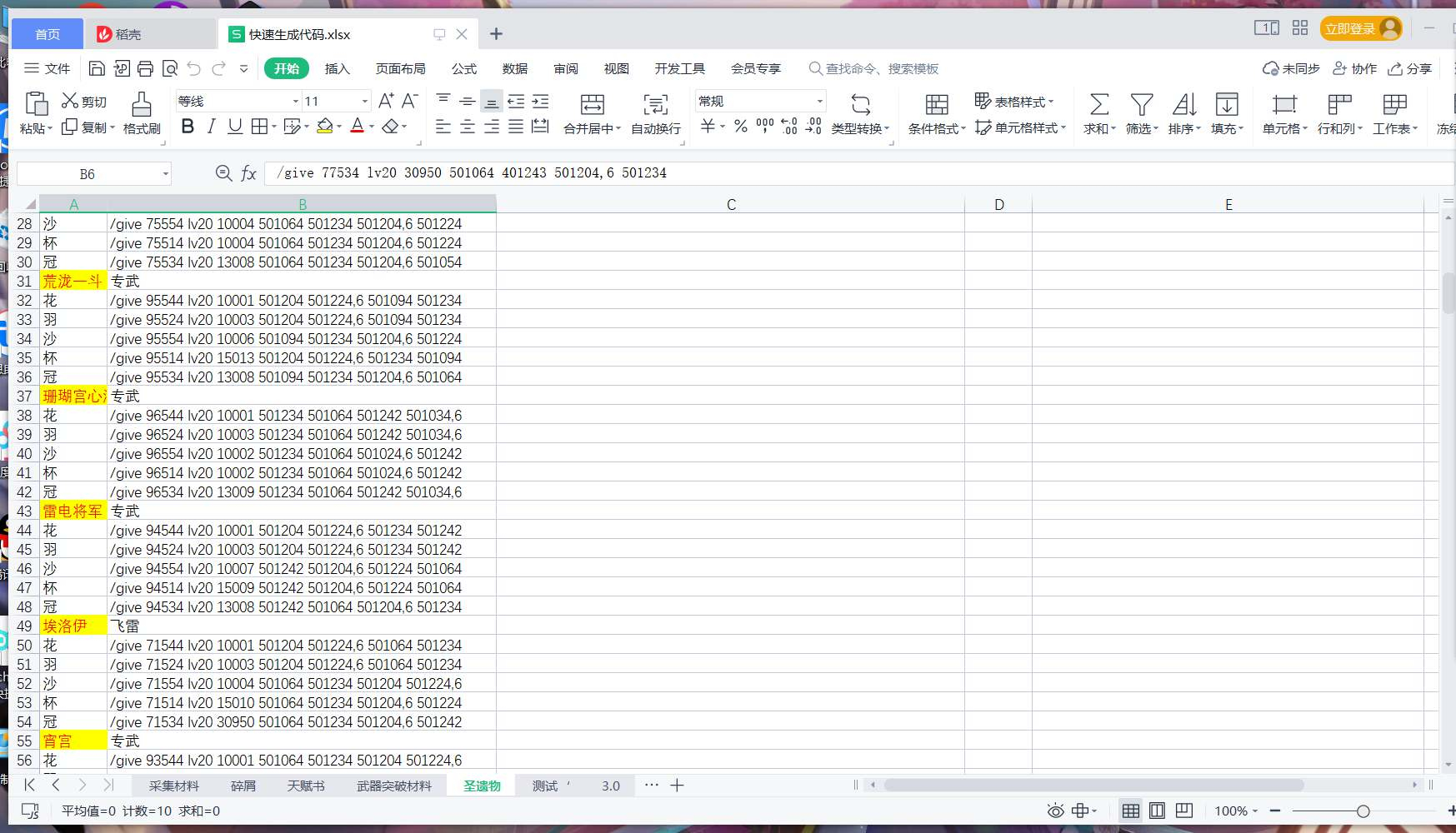Screen dimensions: 1456x833
Task: Click the 分享 share button
Action: [x=1409, y=68]
